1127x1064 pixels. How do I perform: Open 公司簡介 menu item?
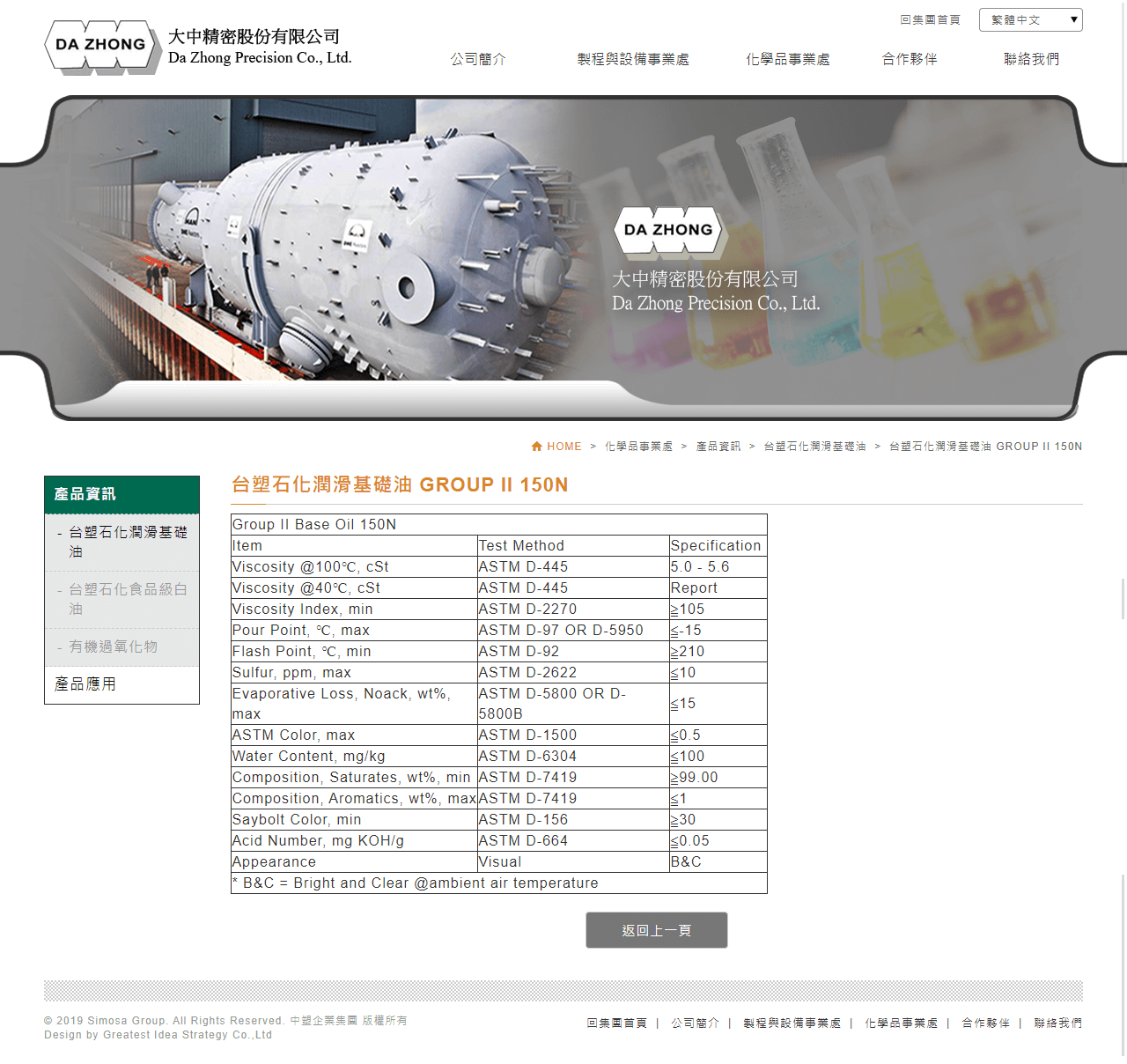(478, 59)
